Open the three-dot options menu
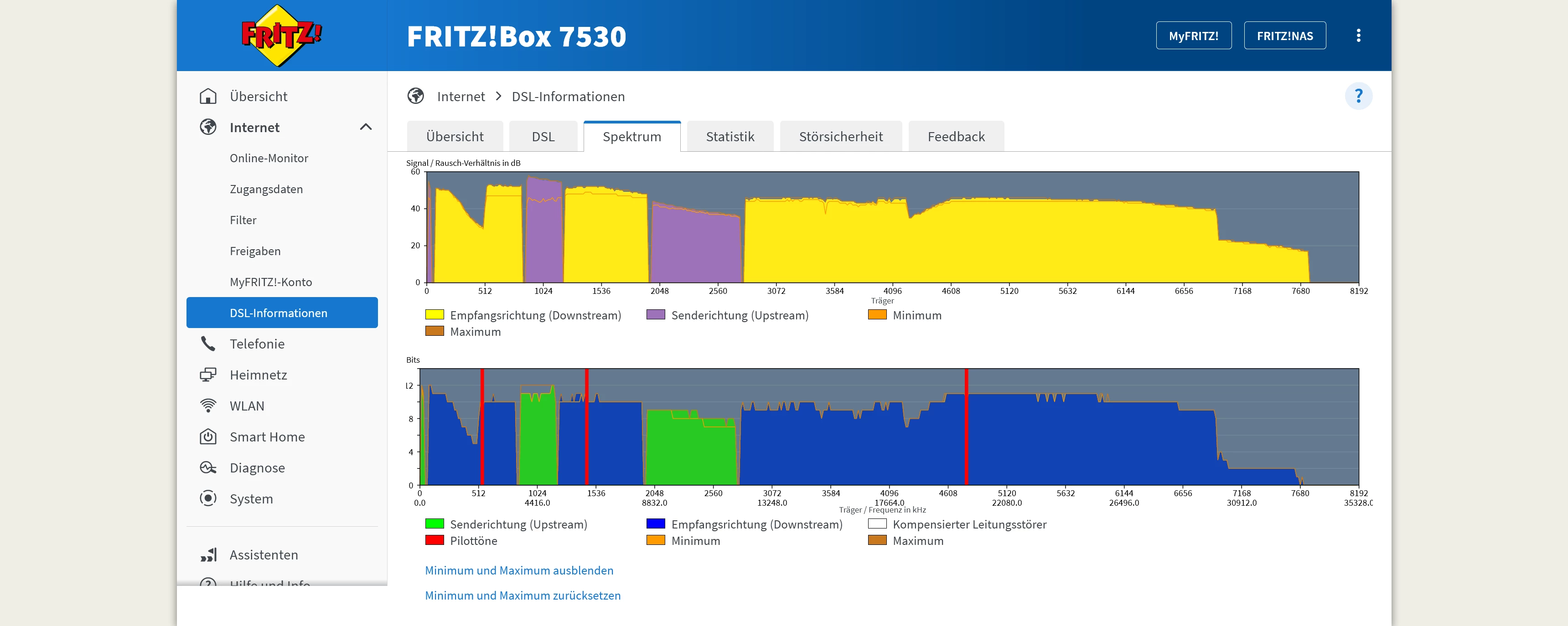Image resolution: width=1568 pixels, height=626 pixels. (1358, 35)
